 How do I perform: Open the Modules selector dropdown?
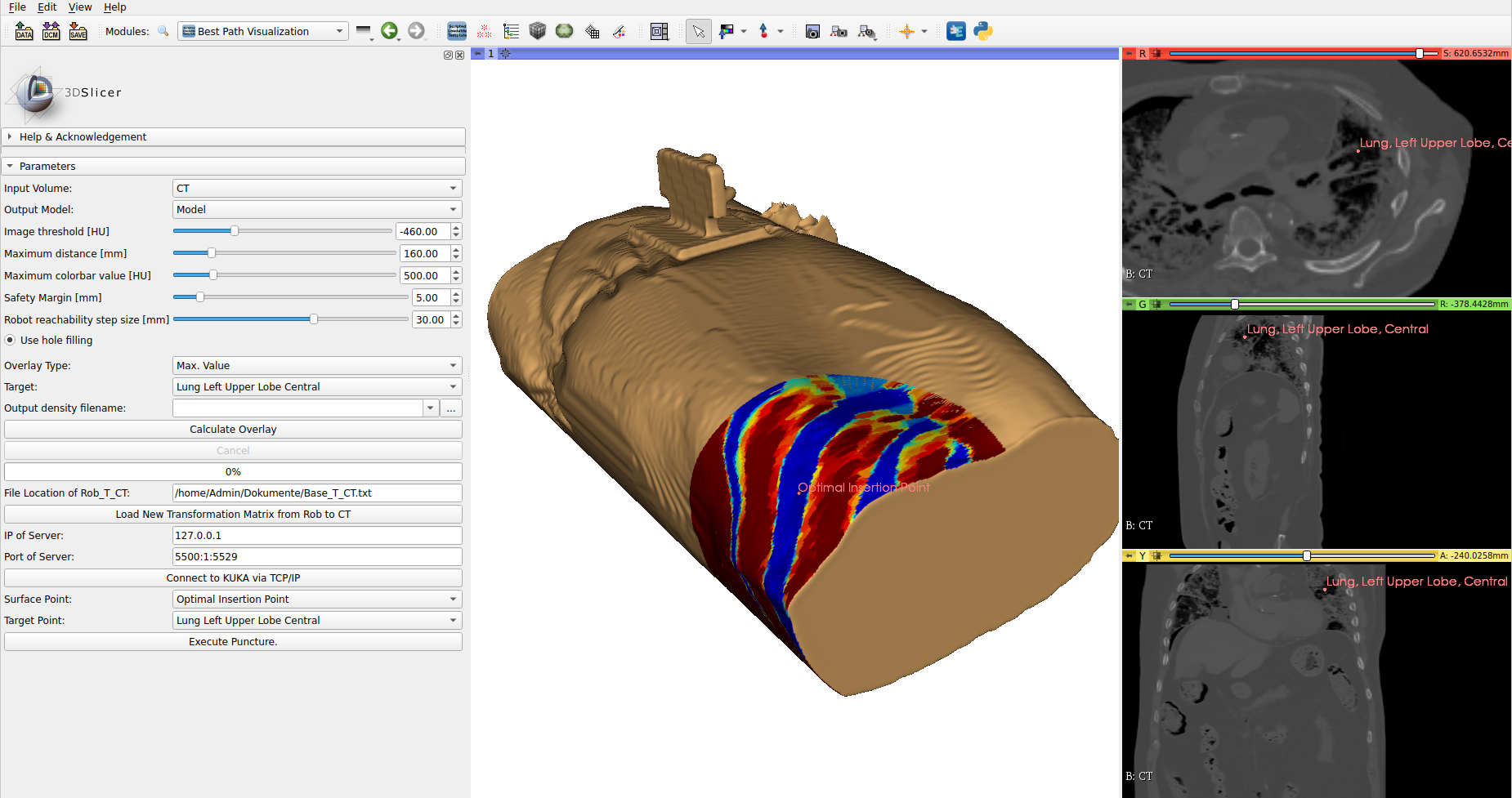click(x=263, y=31)
